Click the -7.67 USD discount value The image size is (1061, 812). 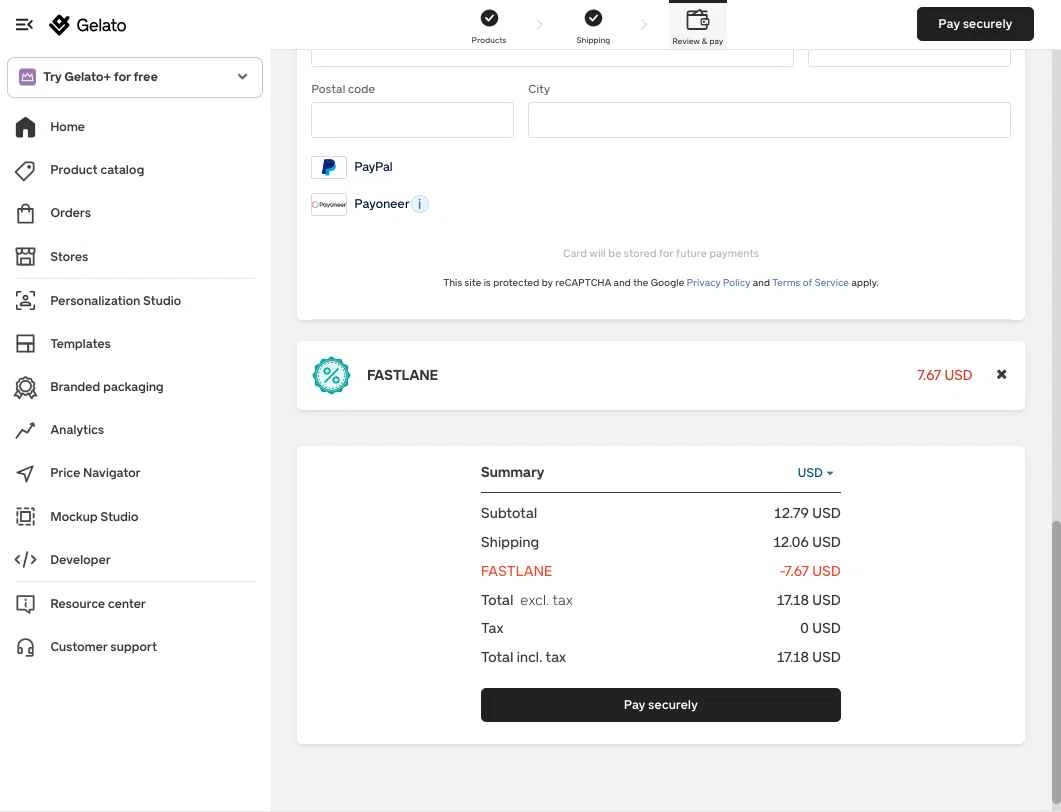(x=809, y=571)
